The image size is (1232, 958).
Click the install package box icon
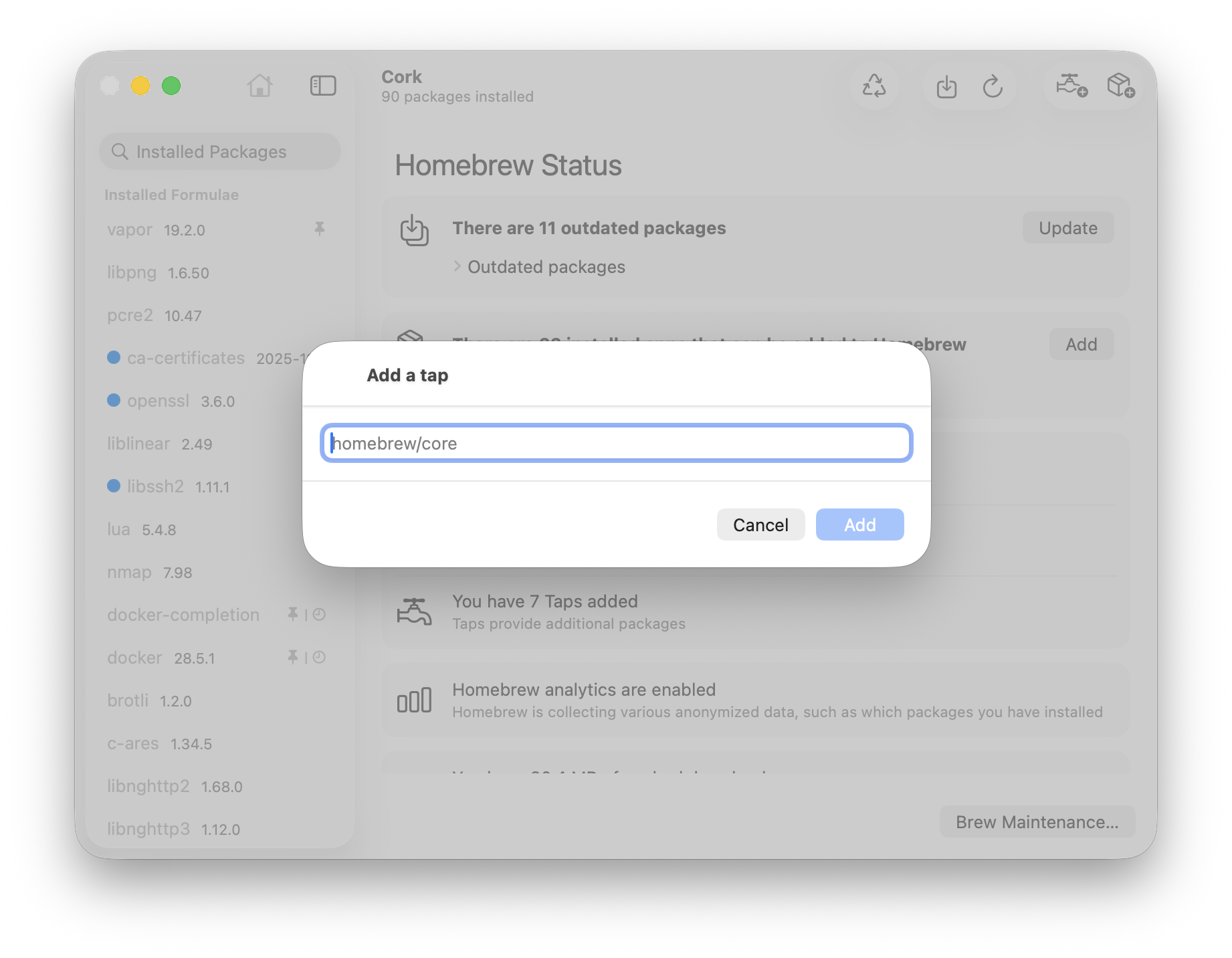[1120, 86]
